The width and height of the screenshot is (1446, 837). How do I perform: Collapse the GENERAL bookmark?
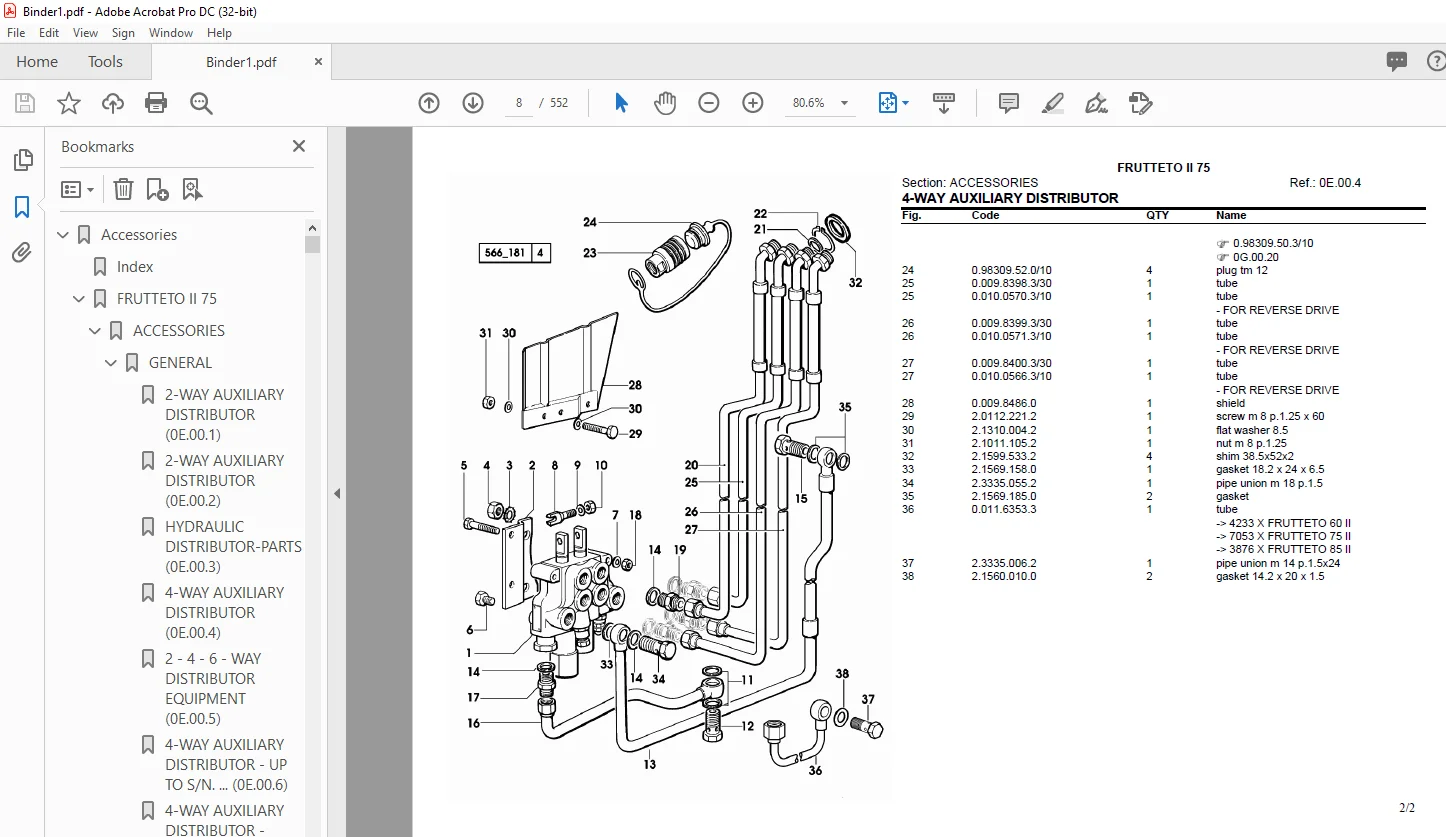click(111, 363)
